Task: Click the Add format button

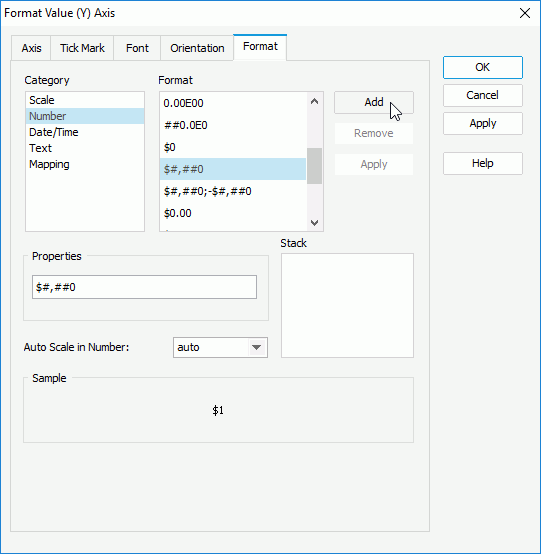Action: 374,102
